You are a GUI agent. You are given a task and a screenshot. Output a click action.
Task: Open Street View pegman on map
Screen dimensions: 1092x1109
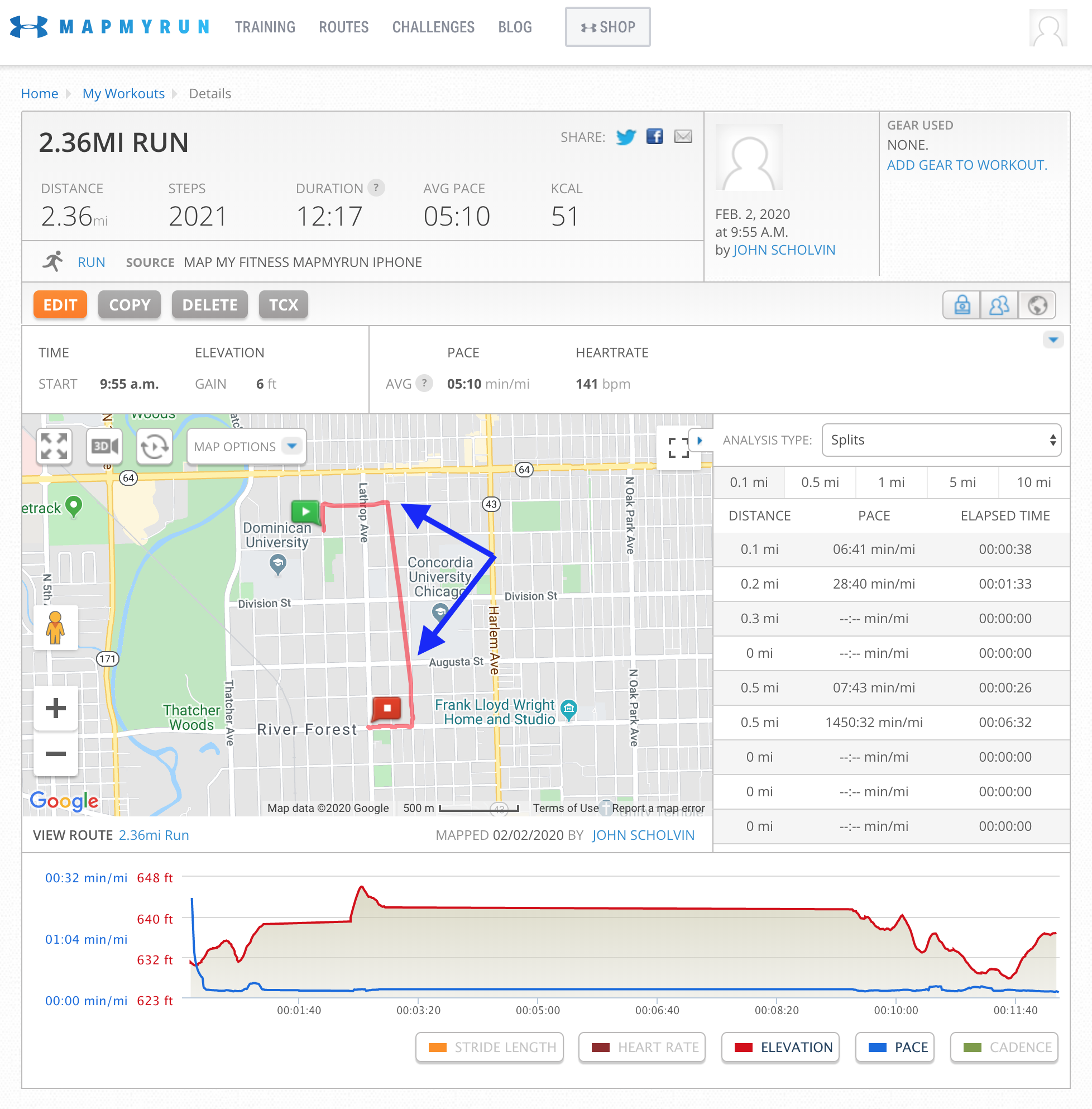[55, 627]
